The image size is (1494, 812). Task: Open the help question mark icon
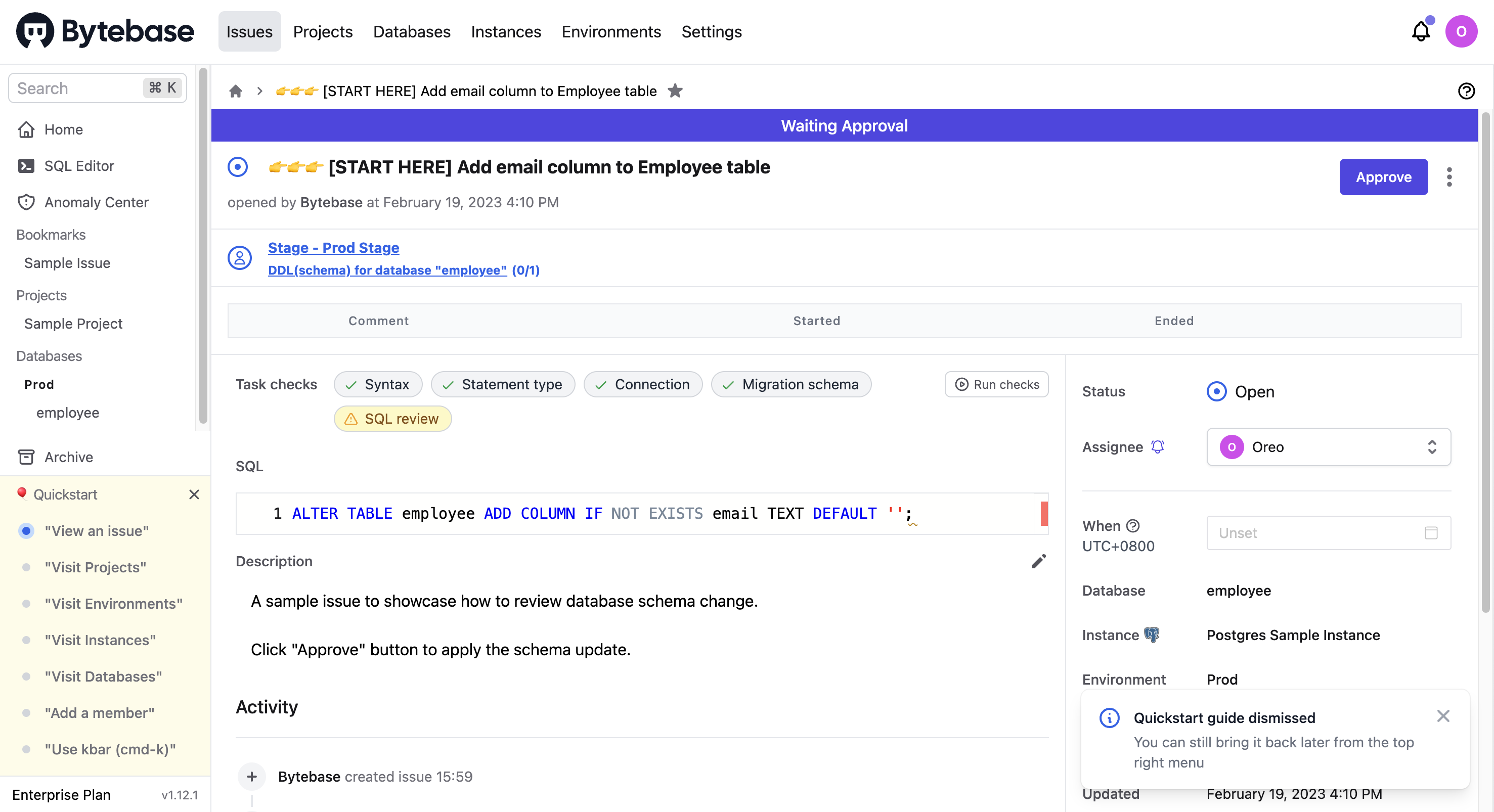[x=1466, y=91]
